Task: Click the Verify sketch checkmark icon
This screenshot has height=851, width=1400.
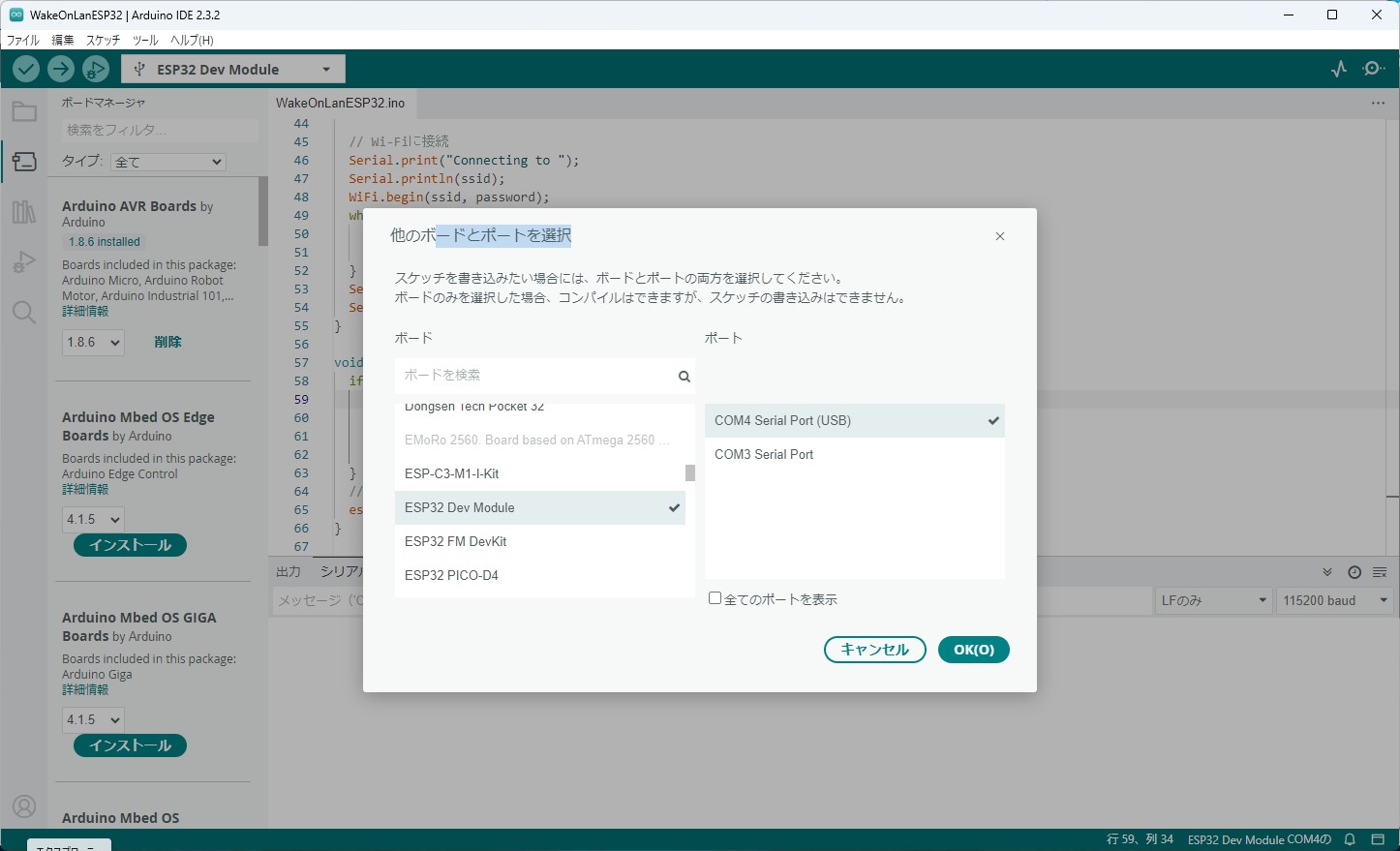Action: tap(26, 69)
